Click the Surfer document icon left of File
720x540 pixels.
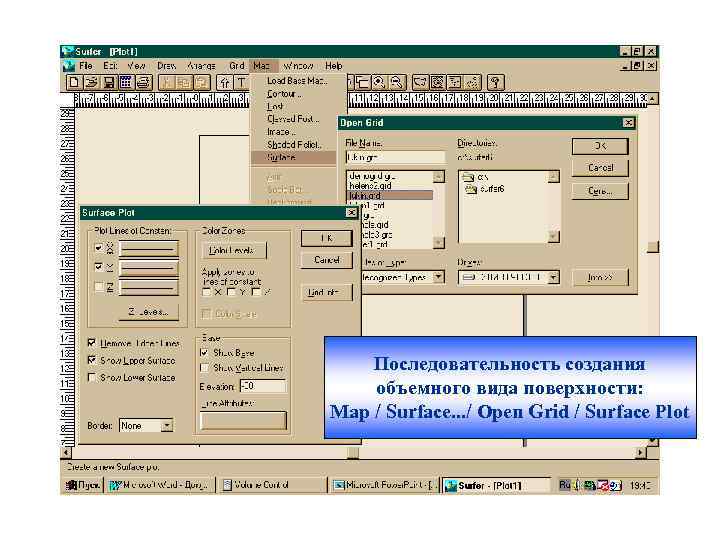[69, 66]
